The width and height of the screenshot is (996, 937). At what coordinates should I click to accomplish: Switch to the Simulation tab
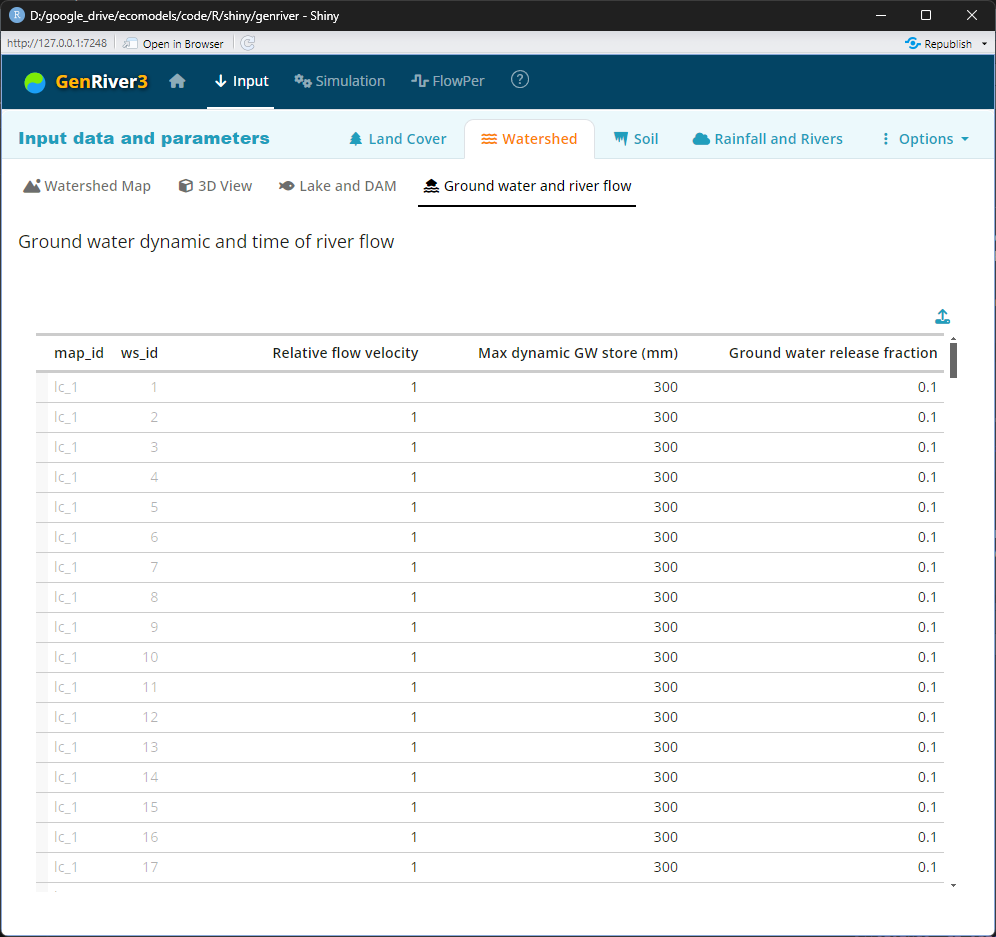pos(340,81)
